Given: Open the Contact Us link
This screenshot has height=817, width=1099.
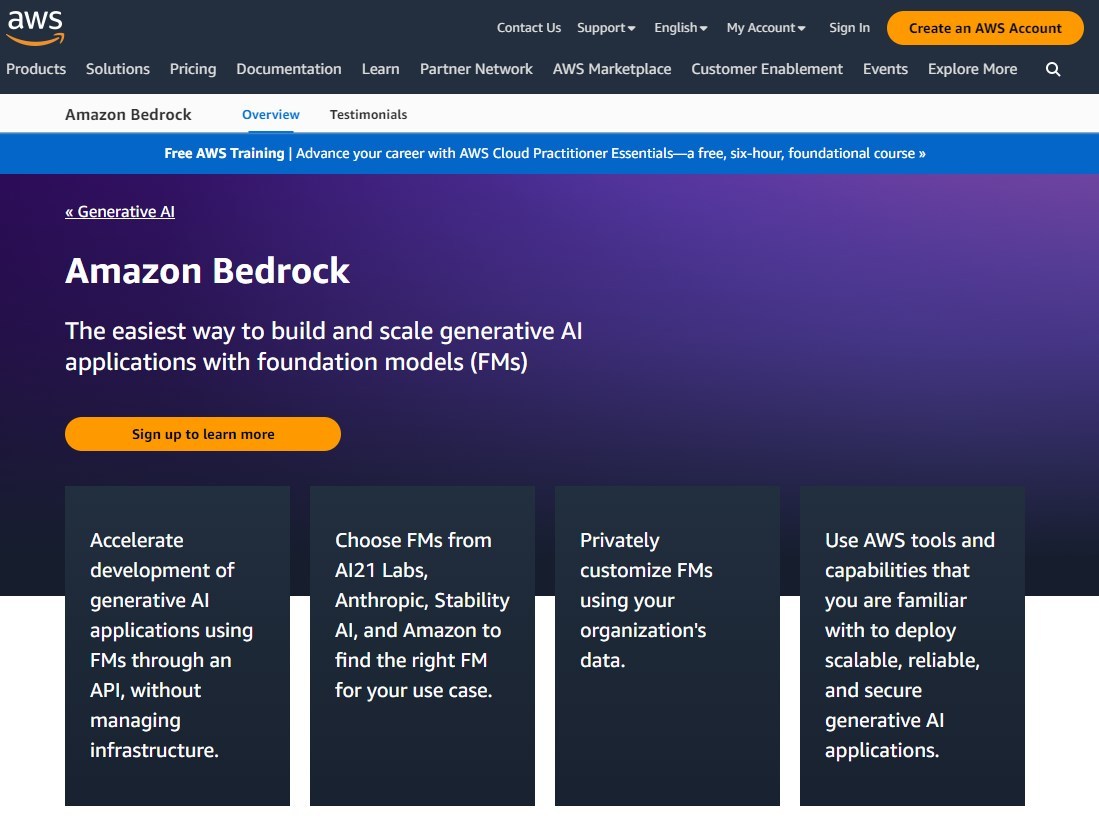Looking at the screenshot, I should click(x=528, y=28).
